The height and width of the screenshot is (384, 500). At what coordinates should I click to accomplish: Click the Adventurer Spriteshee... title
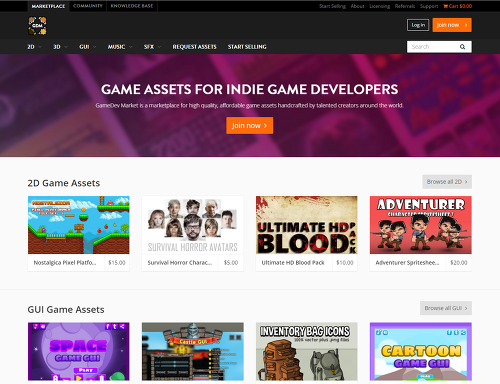[407, 263]
